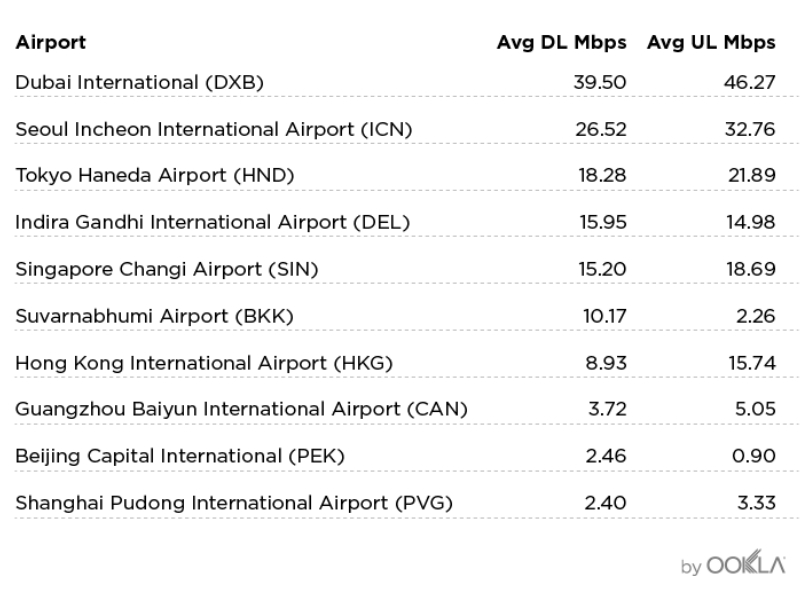Click the Ookla logo
The height and width of the screenshot is (600, 805).
(746, 564)
